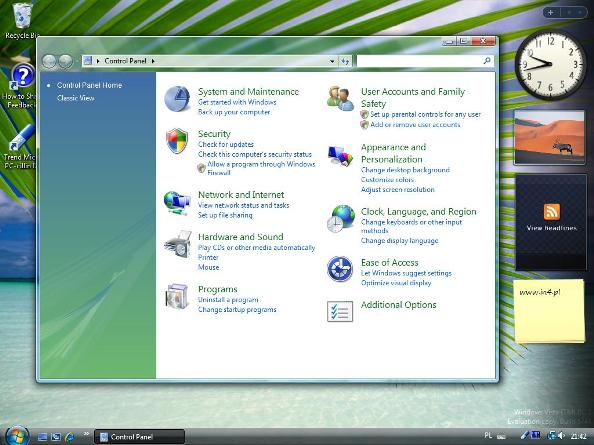Viewport: 594px width, 445px height.
Task: Click the Refresh button beside address bar
Action: (345, 61)
